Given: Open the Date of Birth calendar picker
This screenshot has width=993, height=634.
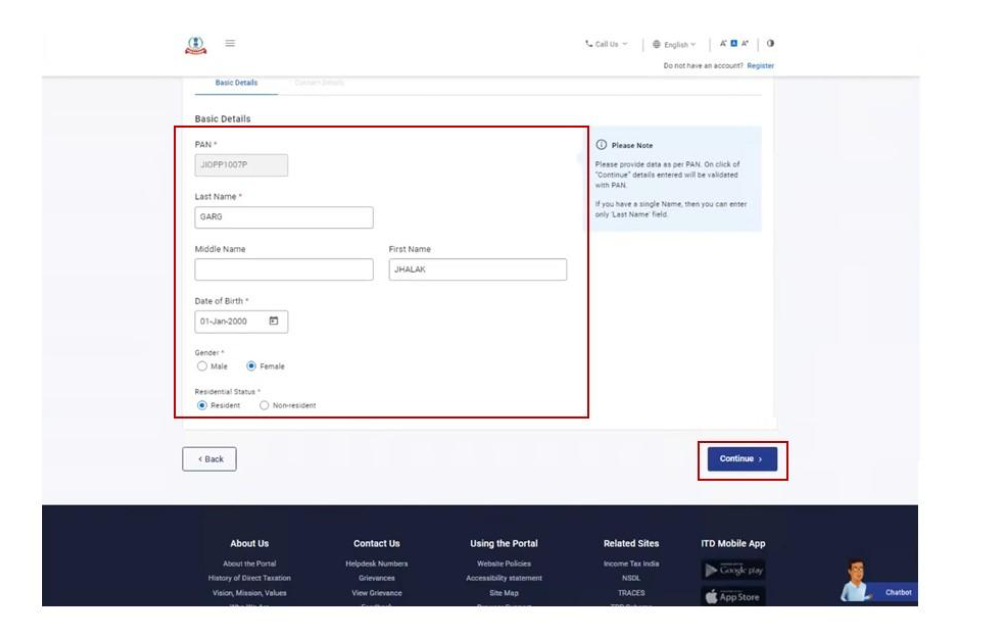Looking at the screenshot, I should click(272, 318).
